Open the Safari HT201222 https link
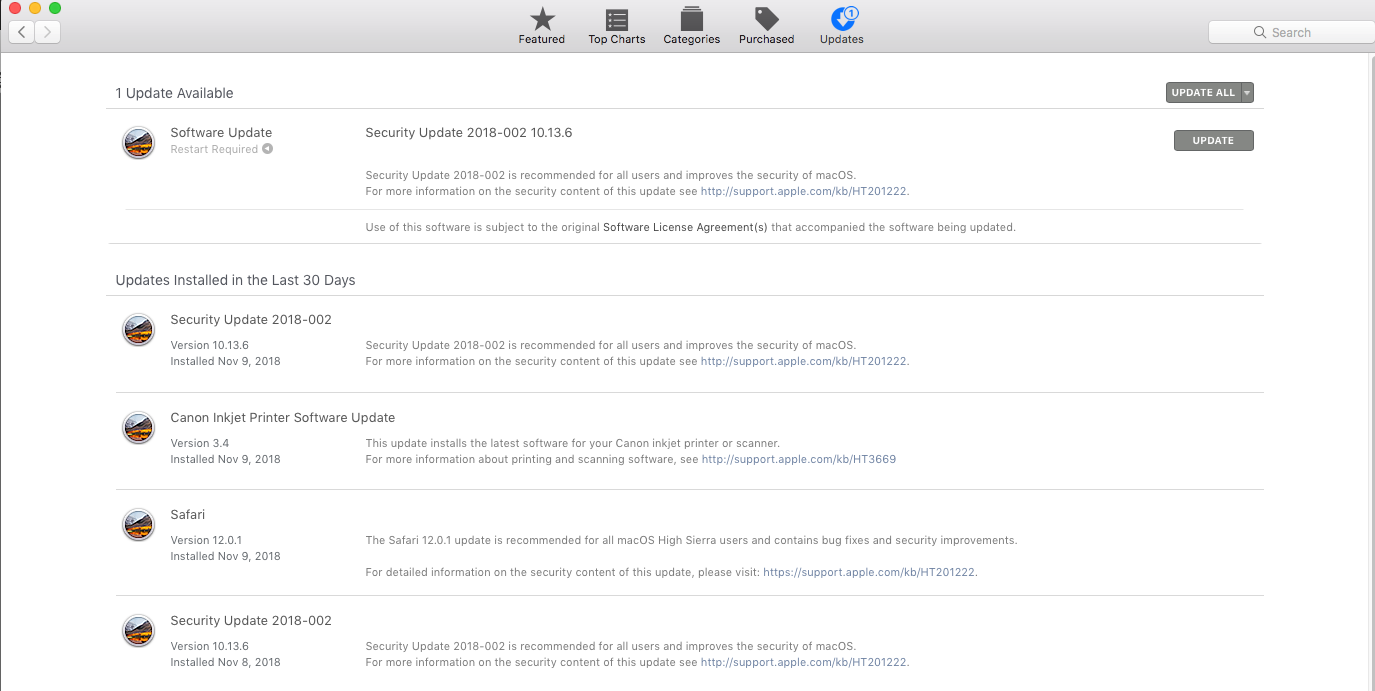Image resolution: width=1375 pixels, height=691 pixels. pyautogui.click(x=869, y=572)
